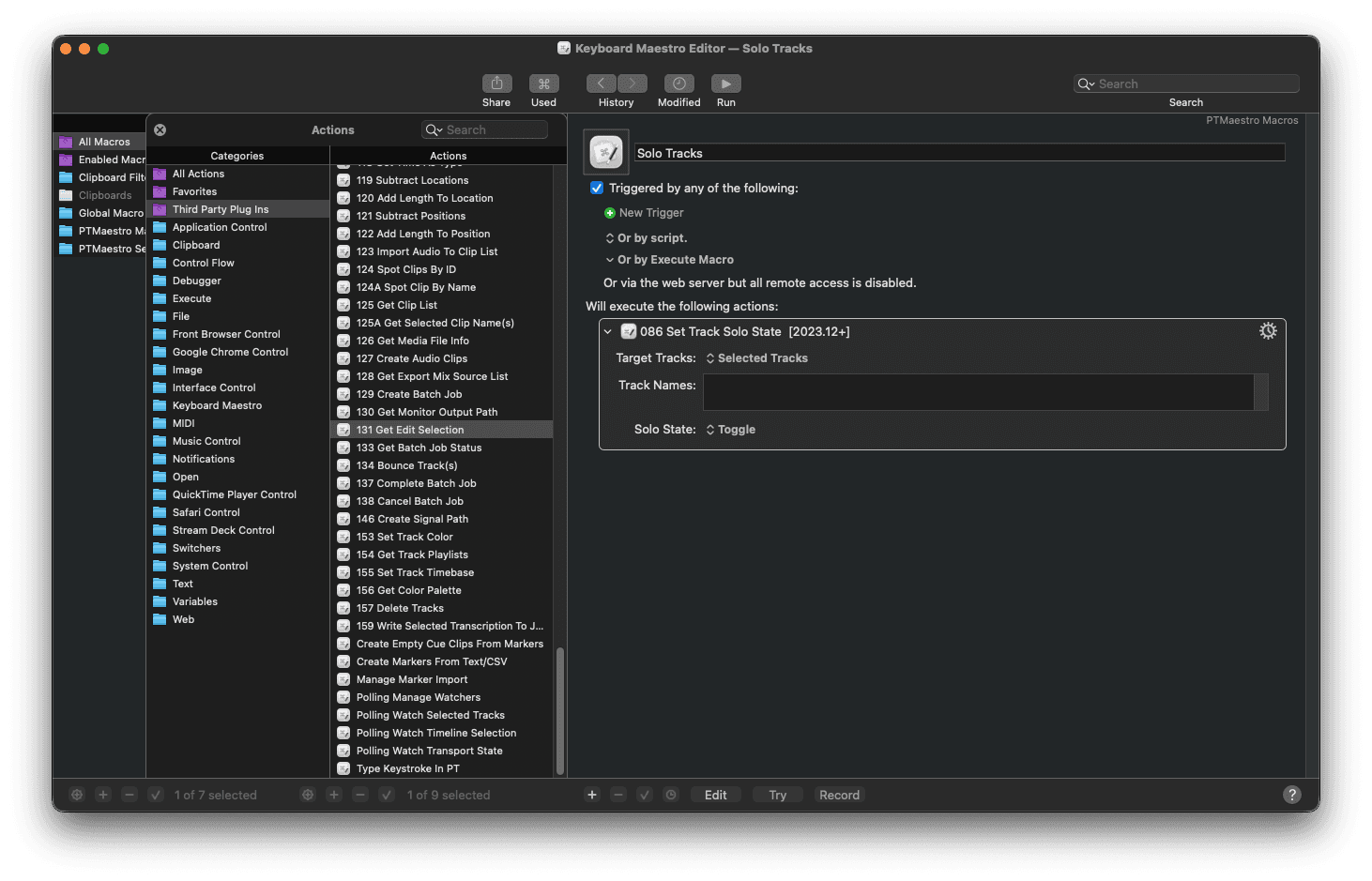The width and height of the screenshot is (1372, 881).
Task: Open the help question mark button
Action: click(x=1292, y=795)
